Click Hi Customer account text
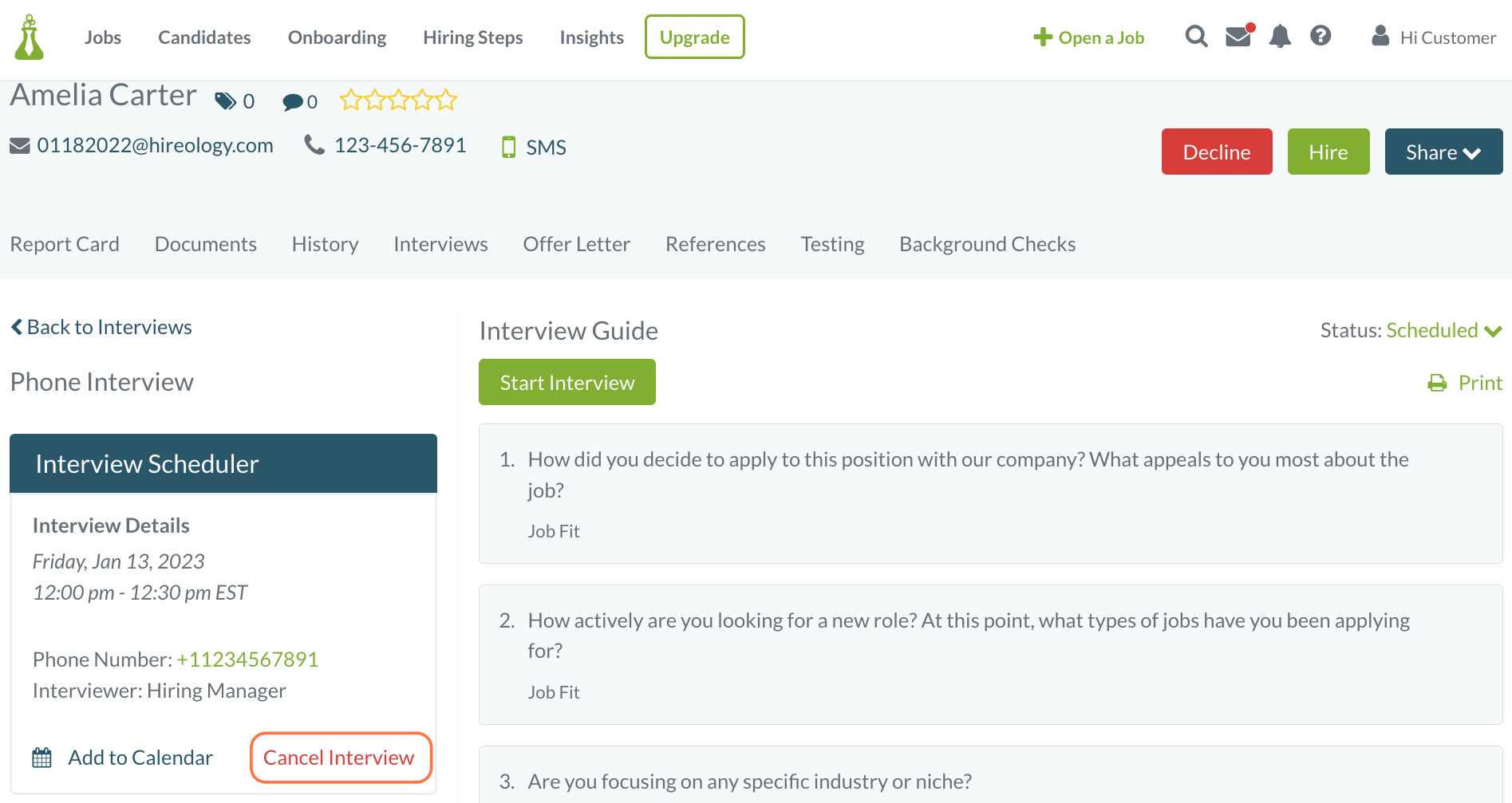Viewport: 1512px width, 803px height. 1447,37
